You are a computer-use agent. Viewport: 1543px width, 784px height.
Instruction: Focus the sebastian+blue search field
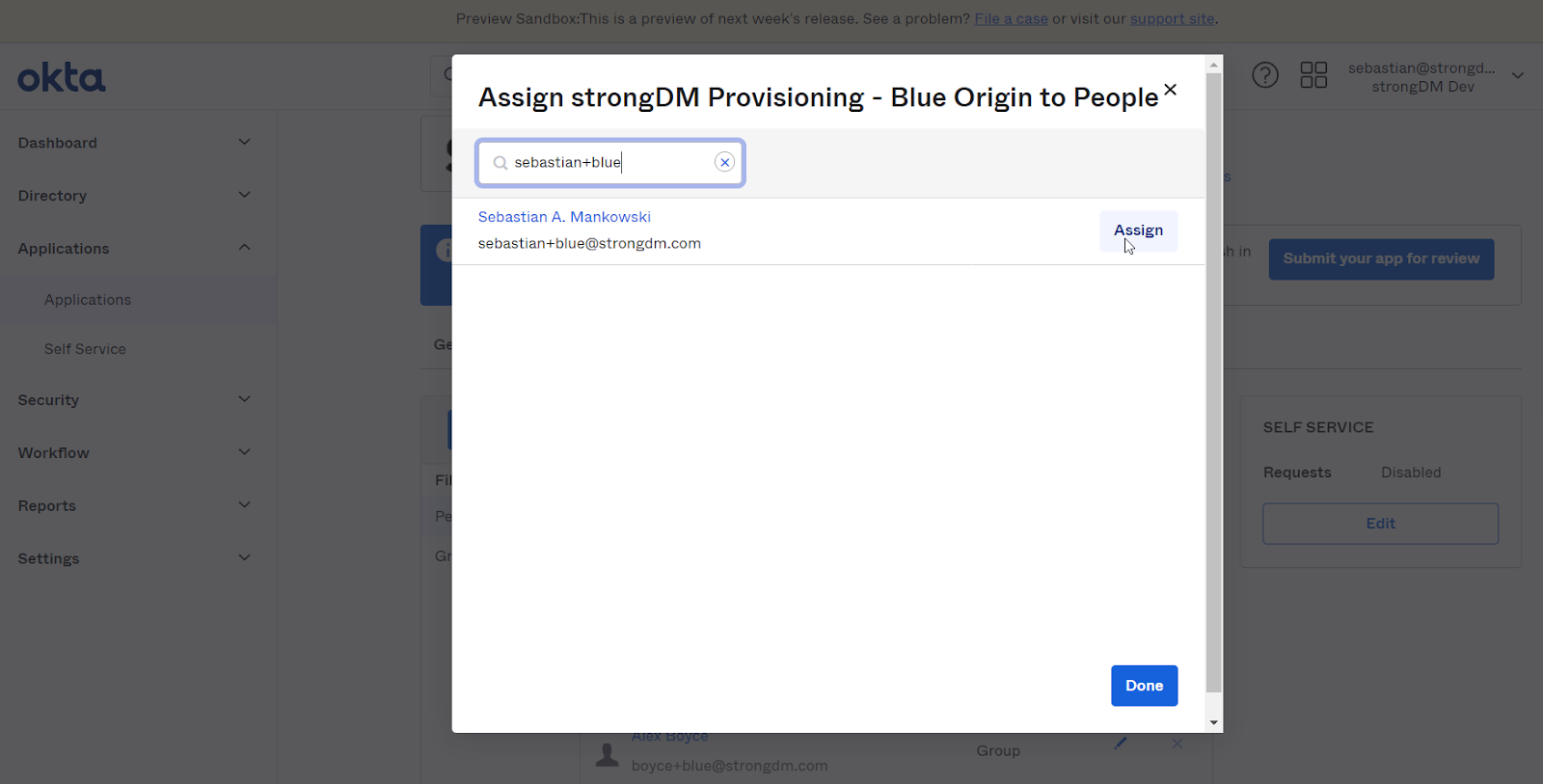click(610, 163)
